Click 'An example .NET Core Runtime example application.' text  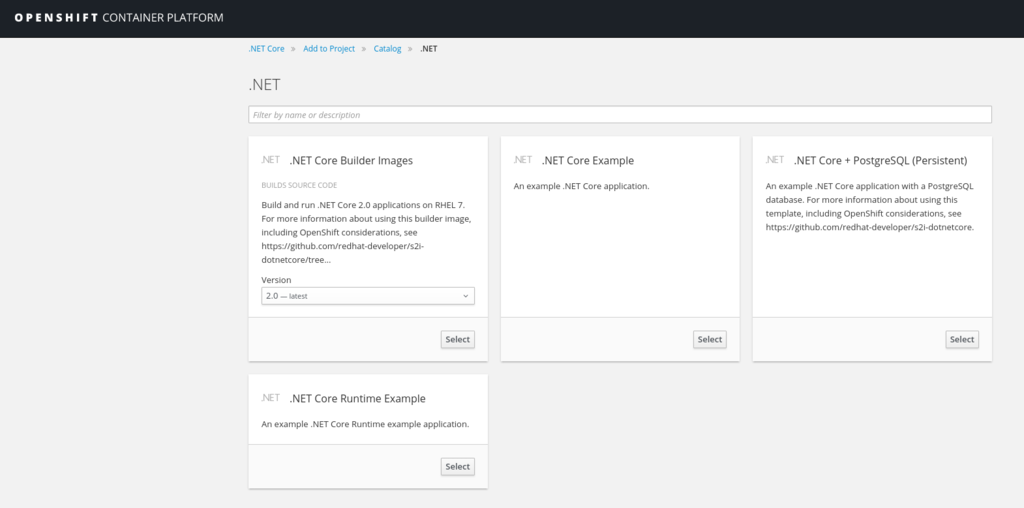pos(365,424)
